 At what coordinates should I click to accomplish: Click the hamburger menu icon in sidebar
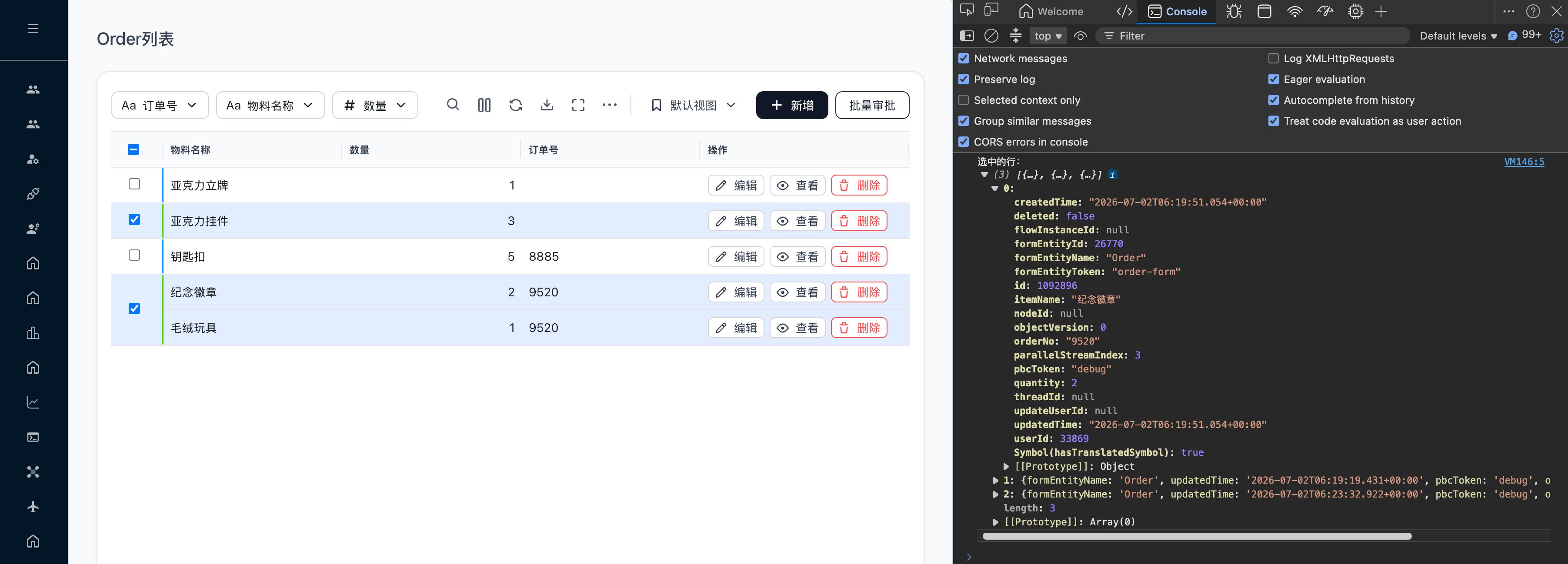point(33,29)
